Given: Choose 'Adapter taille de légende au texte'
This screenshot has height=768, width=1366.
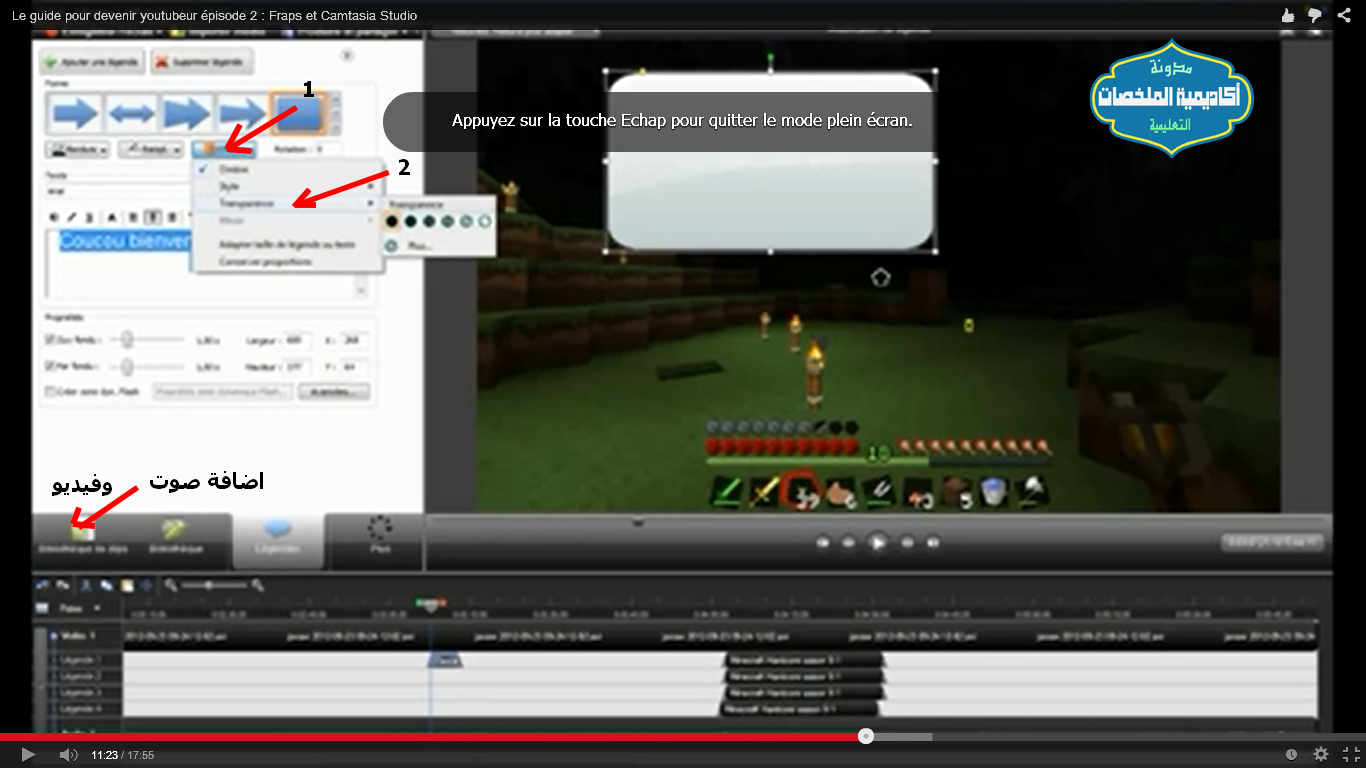Looking at the screenshot, I should coord(287,244).
